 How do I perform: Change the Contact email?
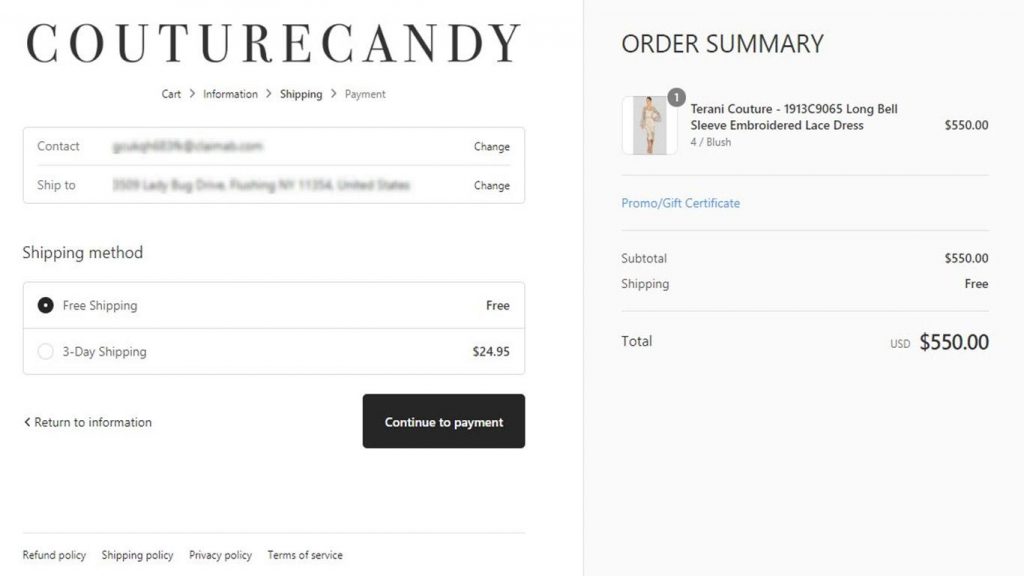point(492,146)
